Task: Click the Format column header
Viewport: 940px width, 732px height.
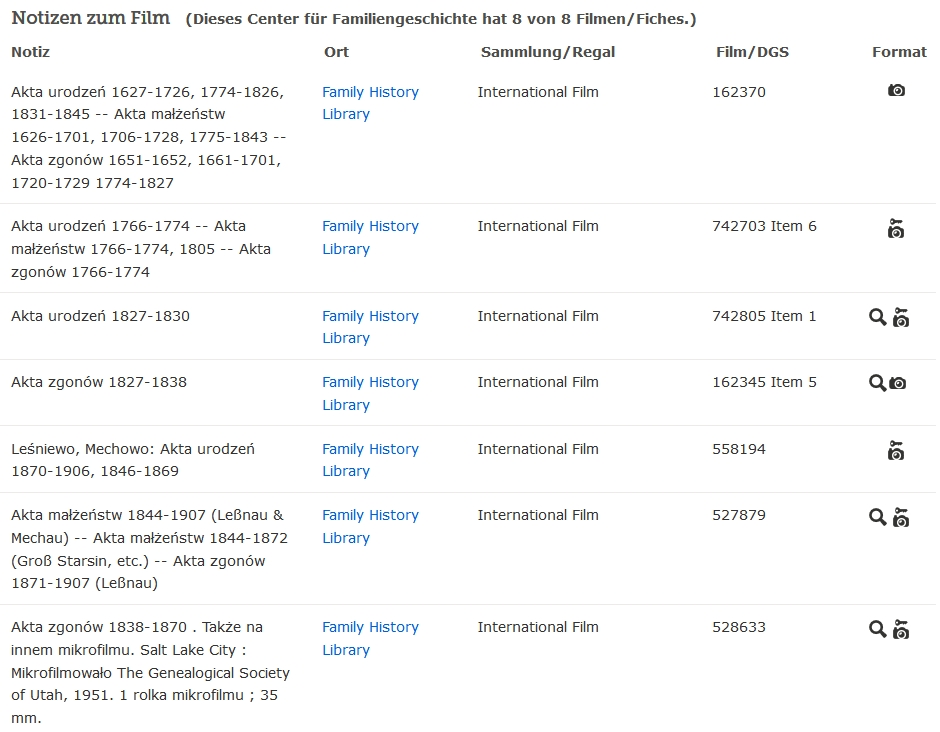Action: pyautogui.click(x=899, y=52)
